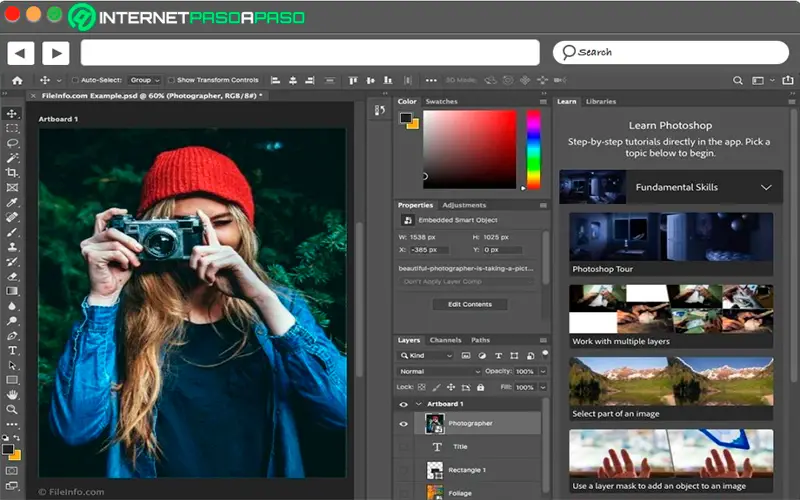Expand the Fundamental Skills topic chevron
Viewport: 800px width, 500px height.
[x=766, y=187]
